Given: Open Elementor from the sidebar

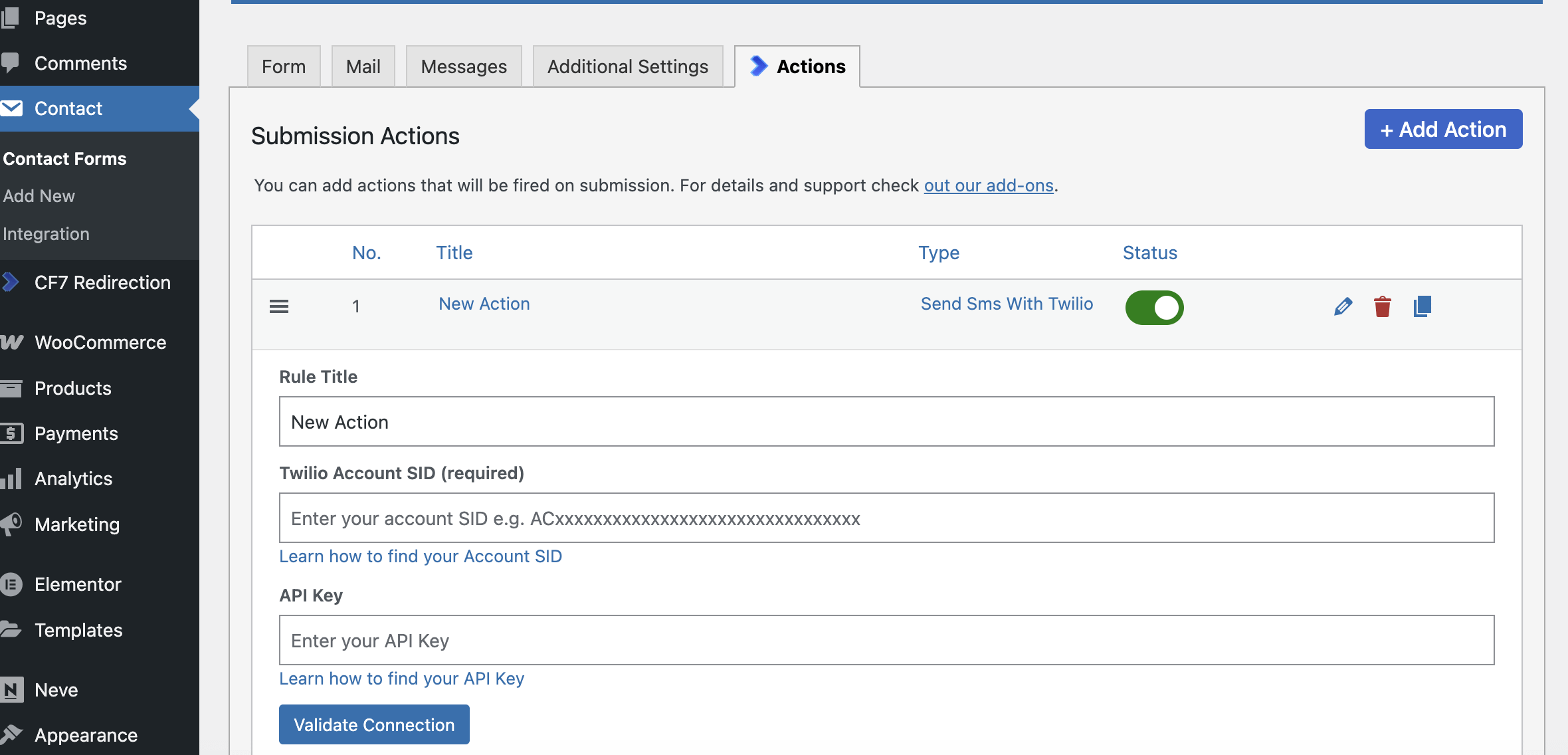Looking at the screenshot, I should click(78, 584).
